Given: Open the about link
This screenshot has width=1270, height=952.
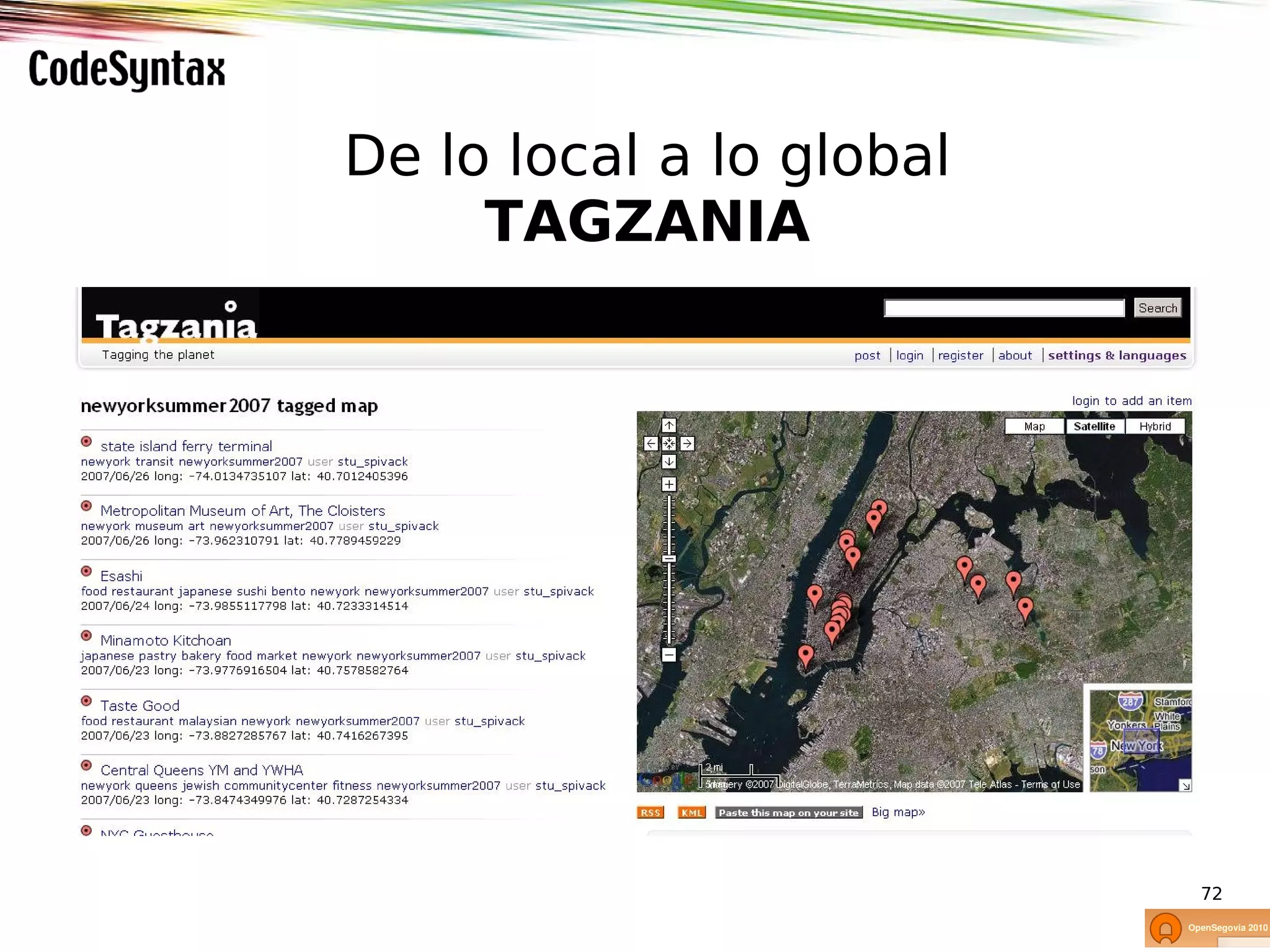Looking at the screenshot, I should tap(1015, 356).
